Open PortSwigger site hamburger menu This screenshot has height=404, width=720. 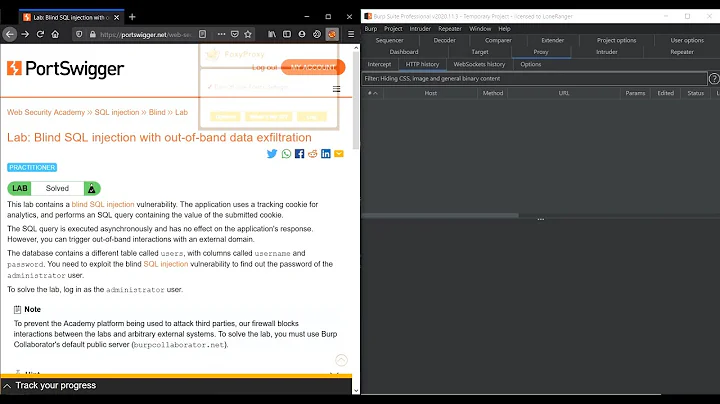[x=337, y=89]
